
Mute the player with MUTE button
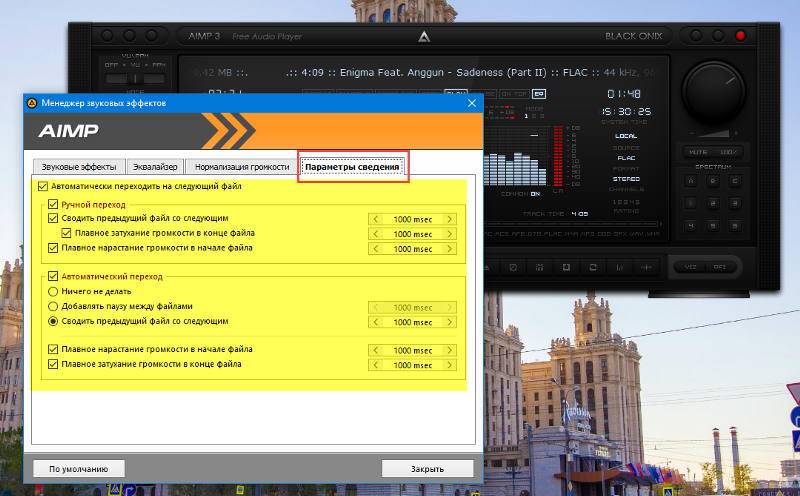[x=697, y=152]
